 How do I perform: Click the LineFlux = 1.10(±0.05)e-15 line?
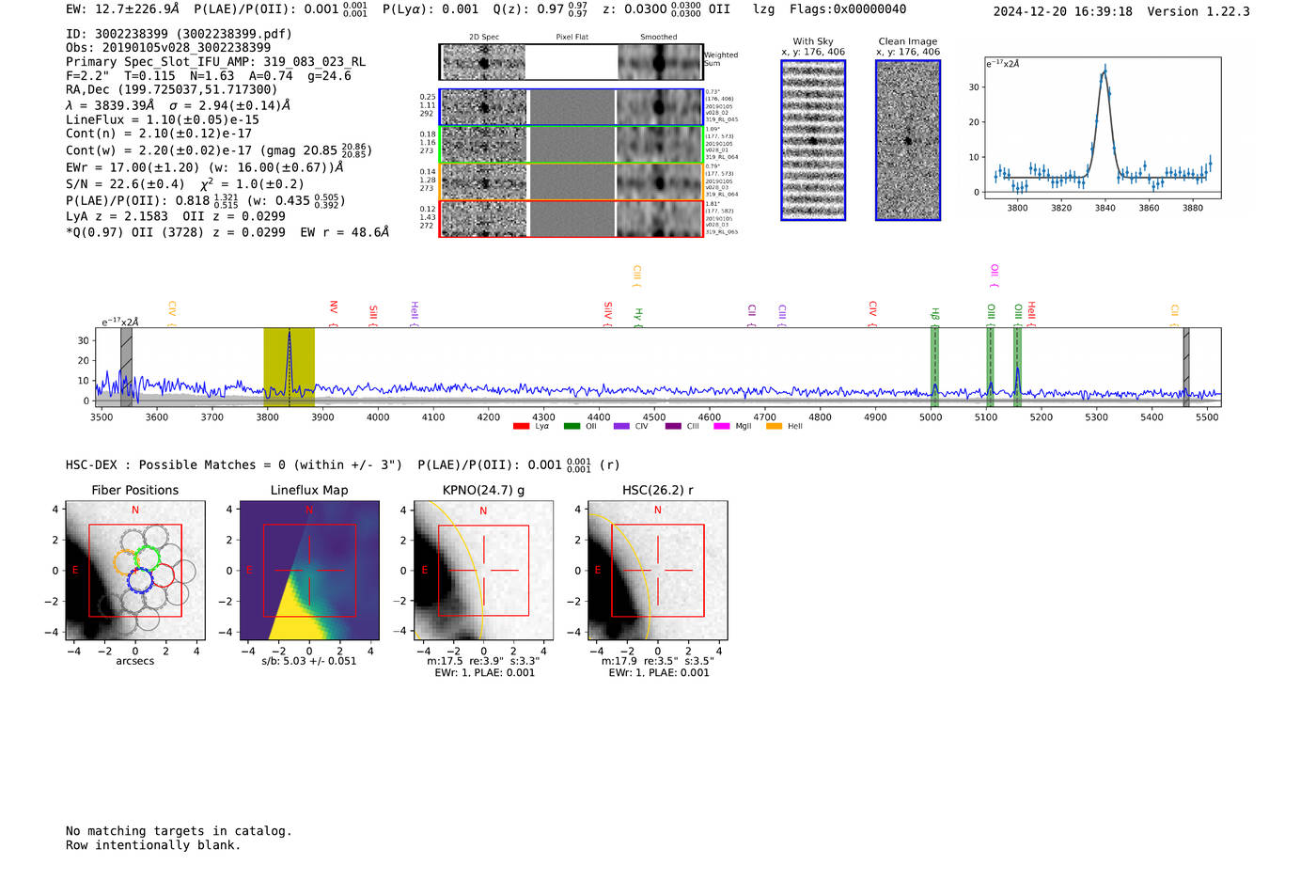pyautogui.click(x=163, y=119)
